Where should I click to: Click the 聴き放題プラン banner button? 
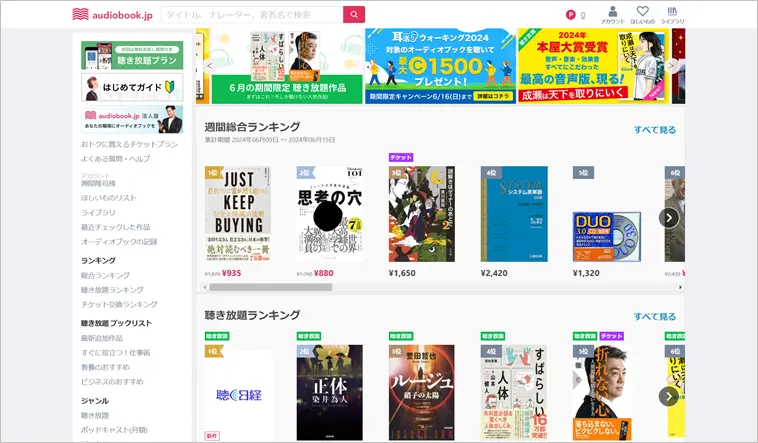tap(132, 55)
